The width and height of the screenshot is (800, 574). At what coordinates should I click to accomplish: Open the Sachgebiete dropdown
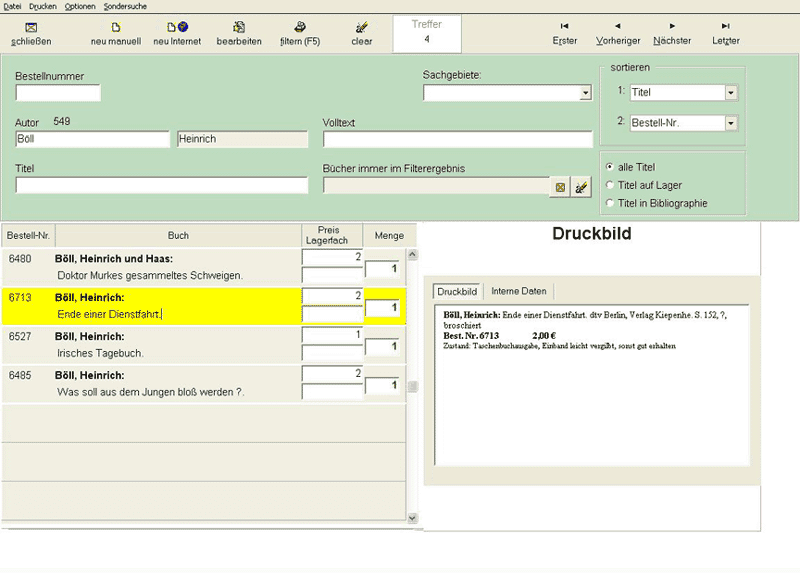(x=586, y=93)
